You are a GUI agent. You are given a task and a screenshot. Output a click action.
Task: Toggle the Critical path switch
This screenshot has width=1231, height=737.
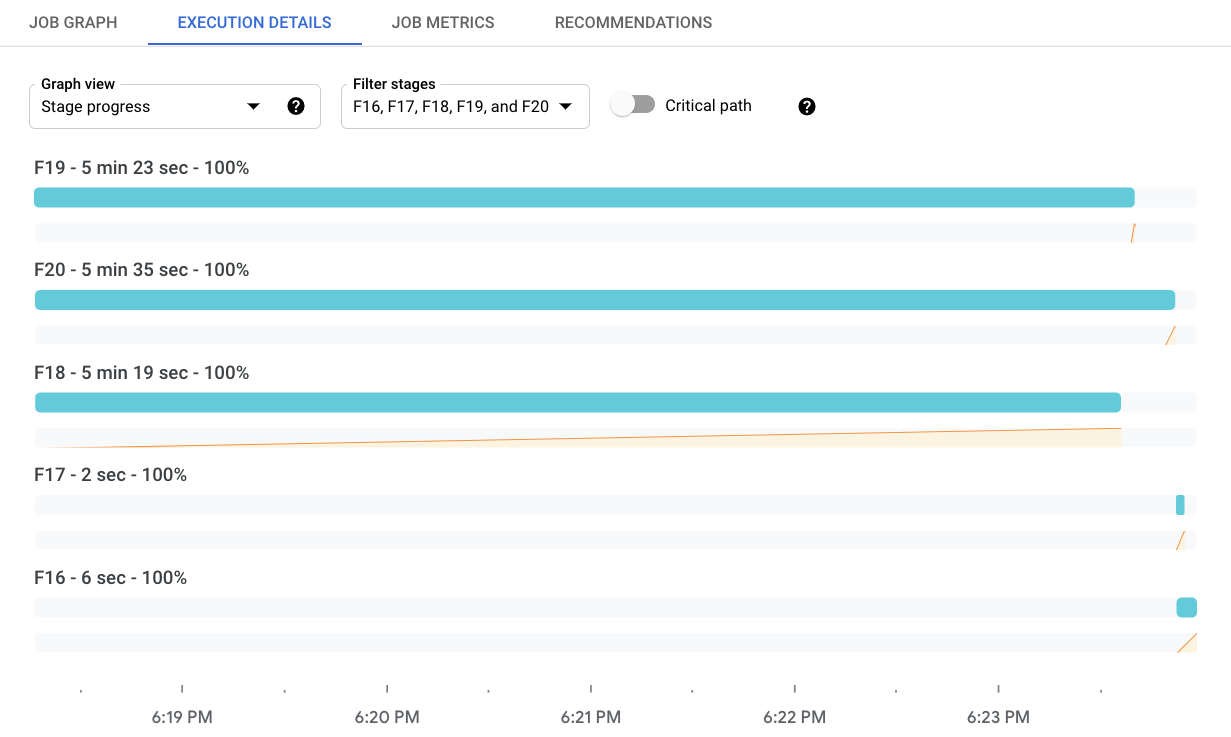click(x=633, y=105)
